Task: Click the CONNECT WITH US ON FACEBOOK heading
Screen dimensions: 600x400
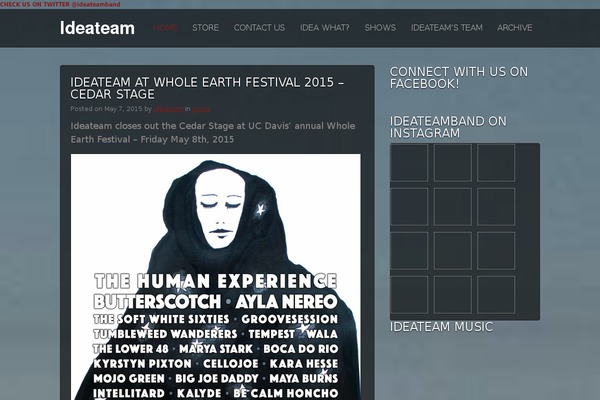Action: coord(459,78)
